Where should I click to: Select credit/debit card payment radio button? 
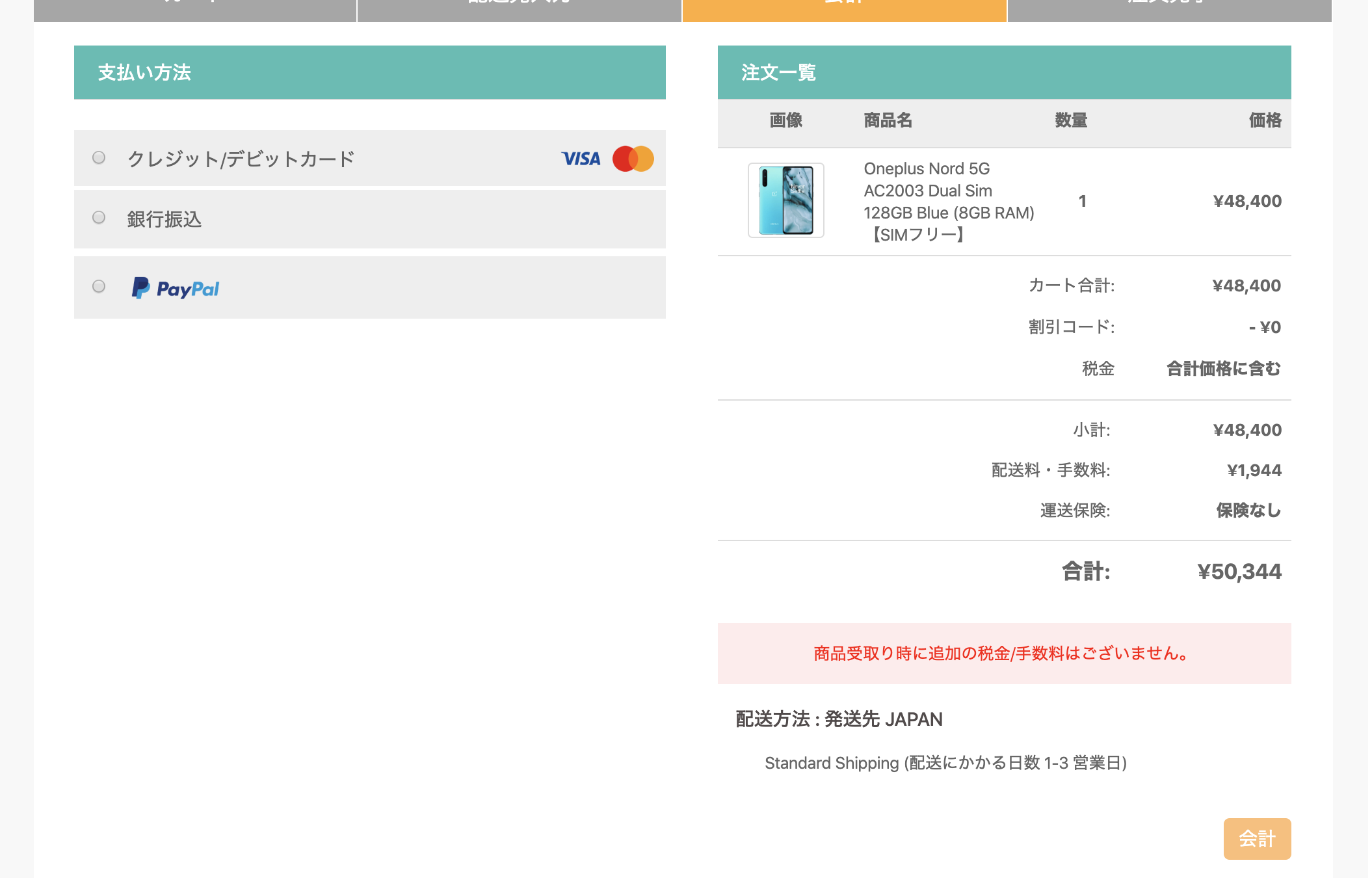point(99,157)
